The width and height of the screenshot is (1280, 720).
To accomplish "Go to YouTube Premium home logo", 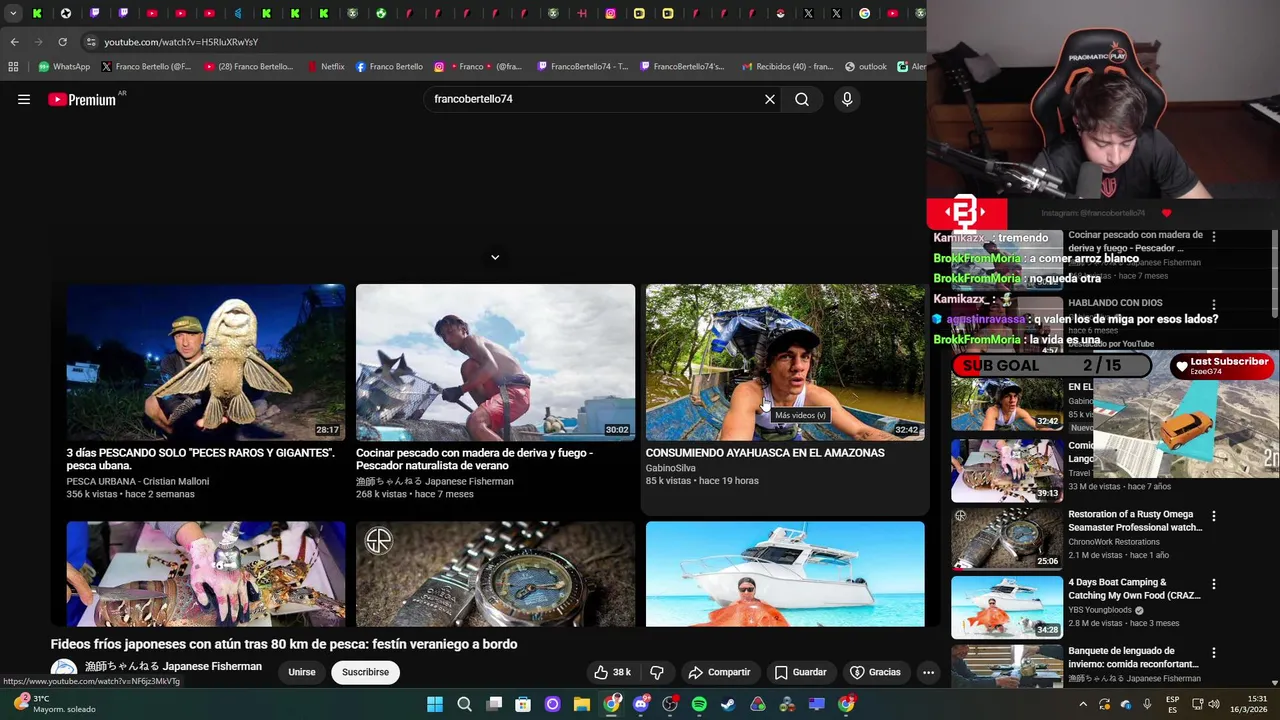I will (x=82, y=99).
